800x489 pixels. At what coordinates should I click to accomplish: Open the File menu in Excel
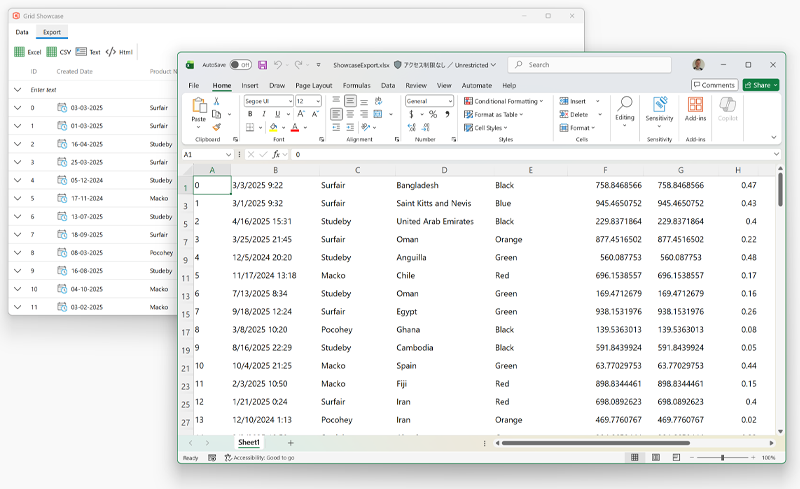click(x=194, y=85)
